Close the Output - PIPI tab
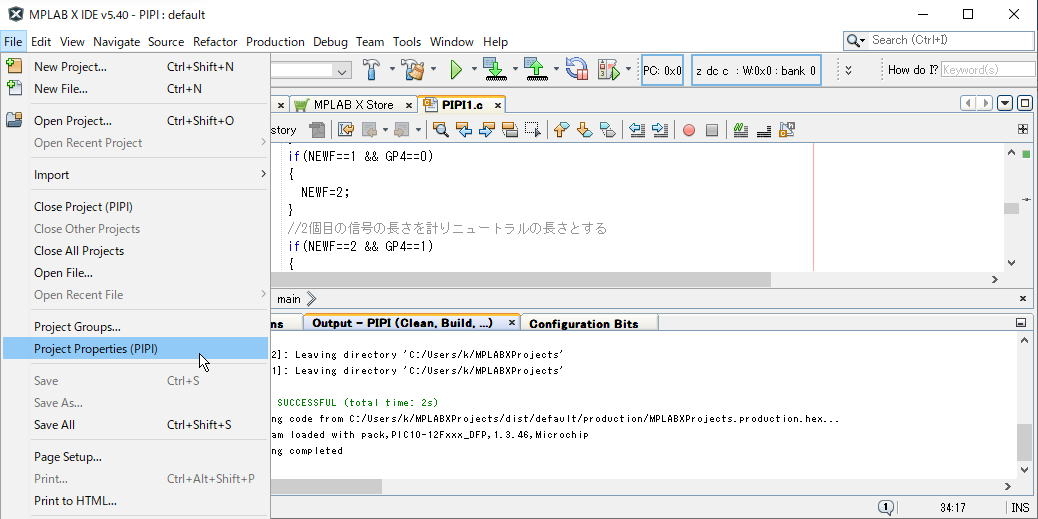Screen dimensions: 1038x519 pyautogui.click(x=511, y=322)
